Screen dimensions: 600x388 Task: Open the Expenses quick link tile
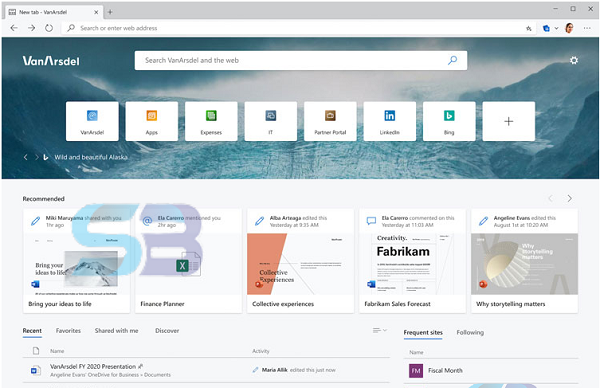(x=211, y=121)
